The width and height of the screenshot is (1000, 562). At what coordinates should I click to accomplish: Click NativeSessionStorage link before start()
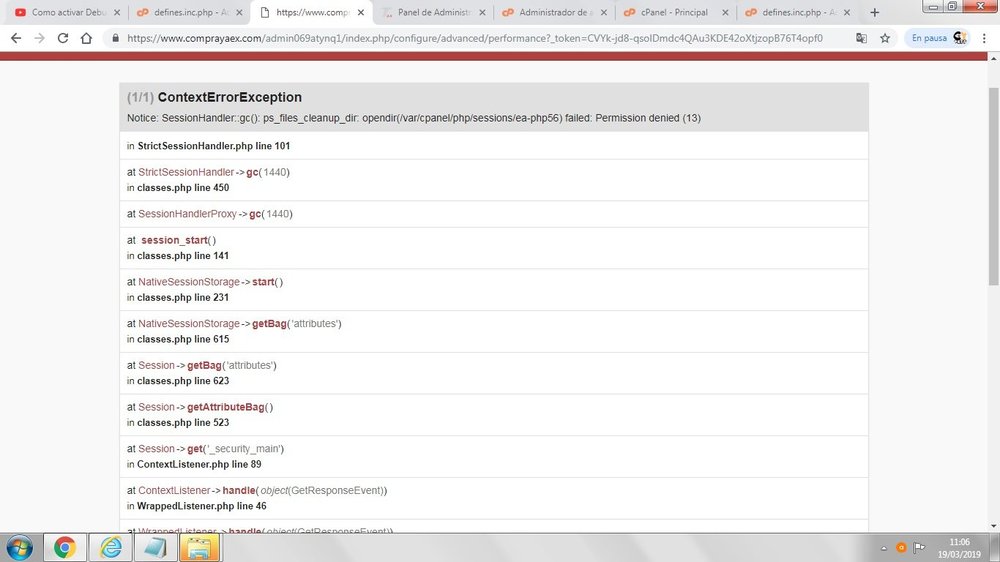point(189,281)
